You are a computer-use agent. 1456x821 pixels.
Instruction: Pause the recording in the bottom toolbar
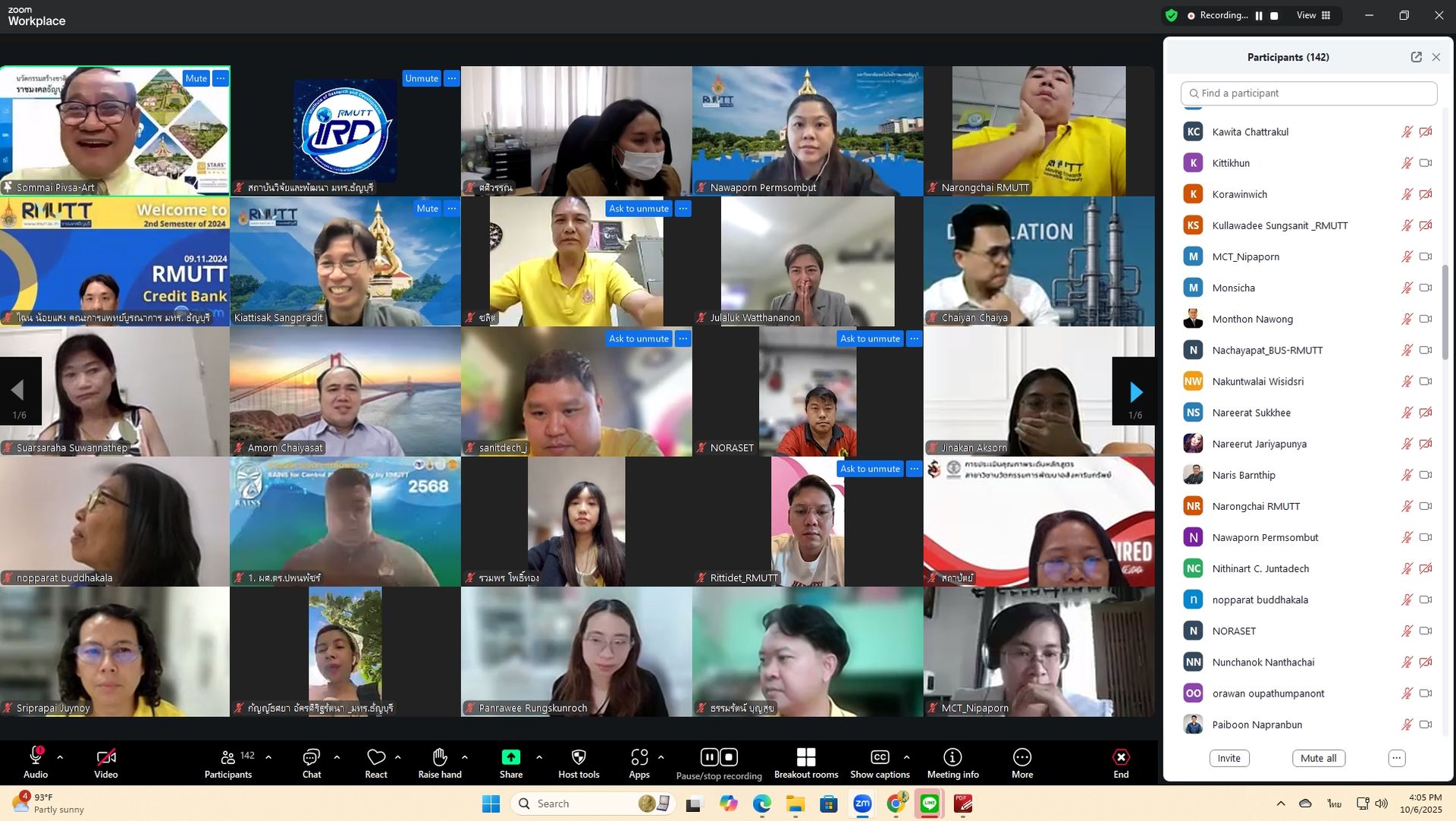click(709, 757)
